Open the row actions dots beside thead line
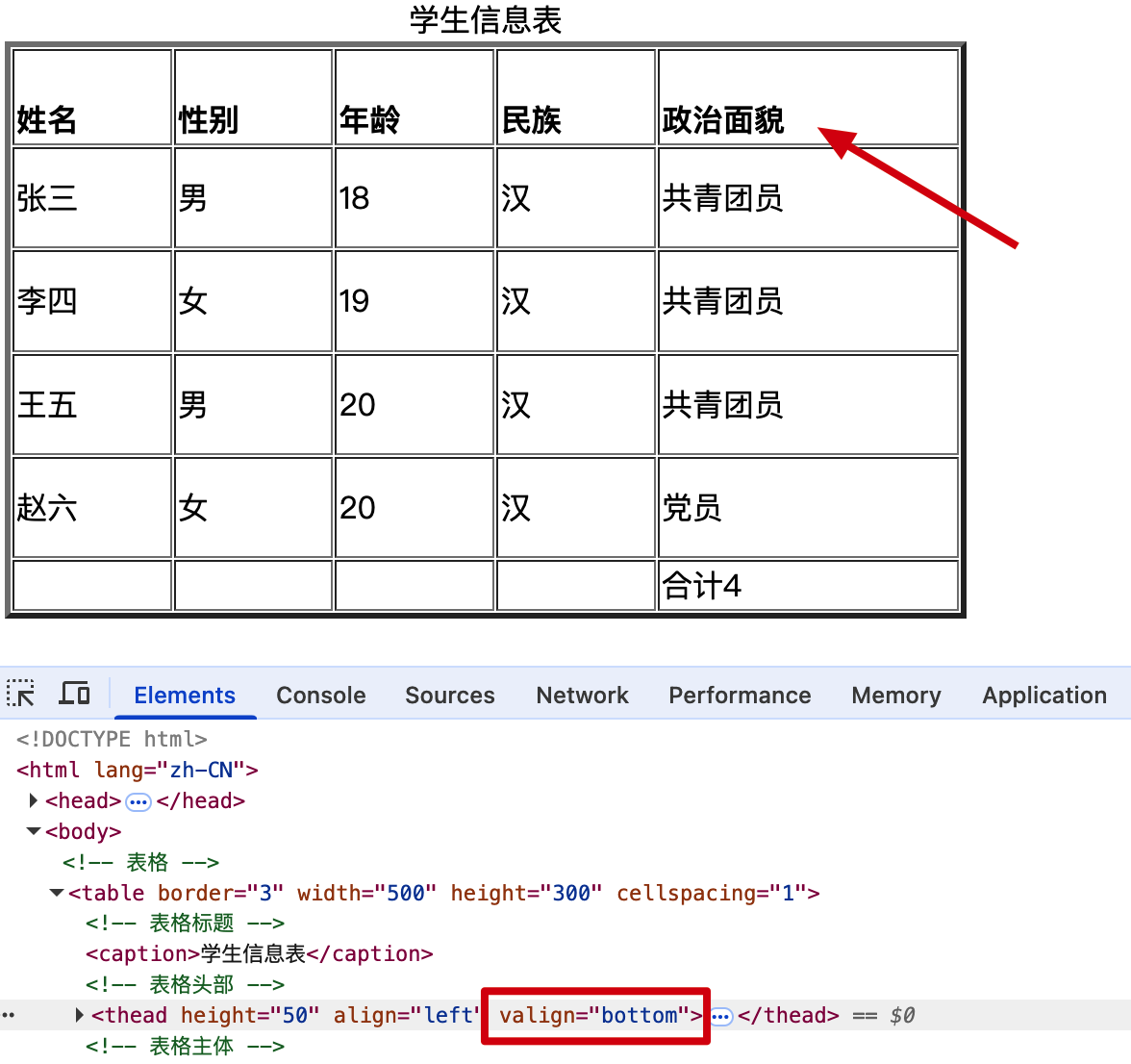Viewport: 1131px width, 1064px height. (x=8, y=1015)
